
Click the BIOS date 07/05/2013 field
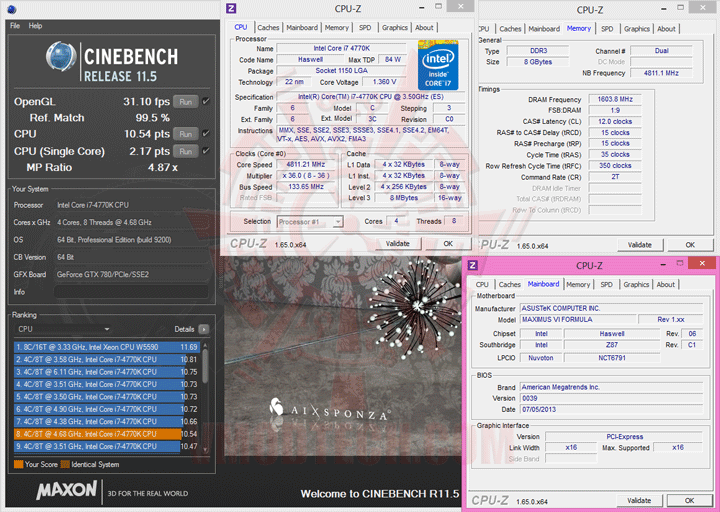(x=611, y=409)
